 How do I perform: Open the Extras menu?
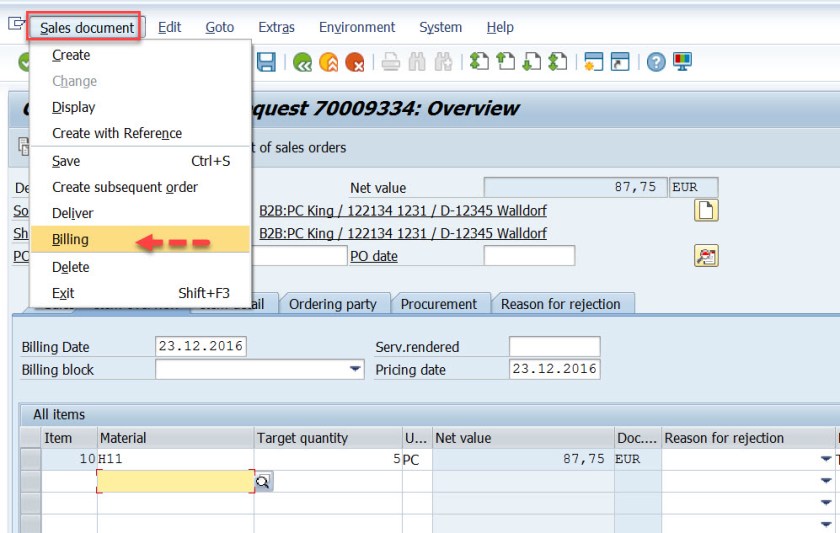pos(276,27)
